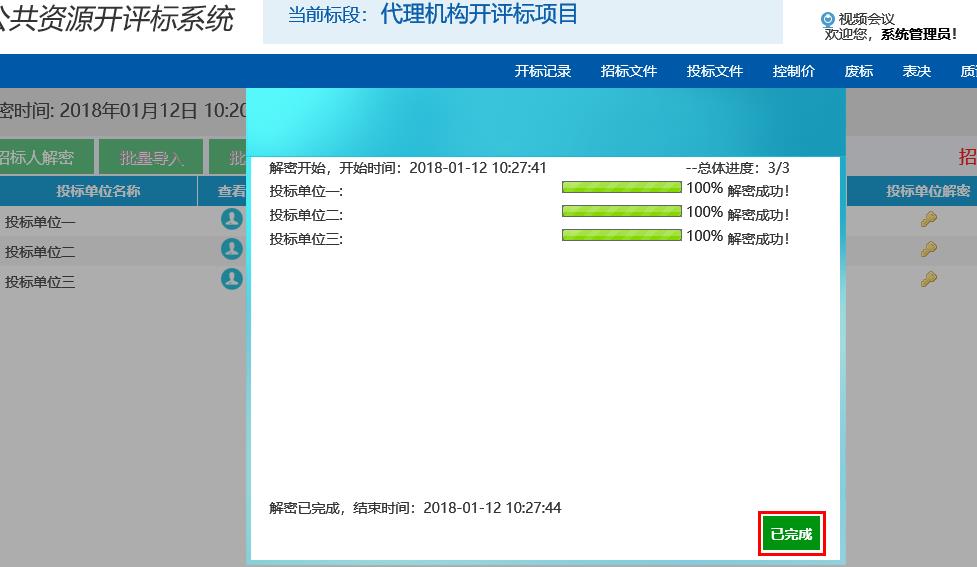
Task: Select 投标单位二 row in background table
Action: point(123,251)
